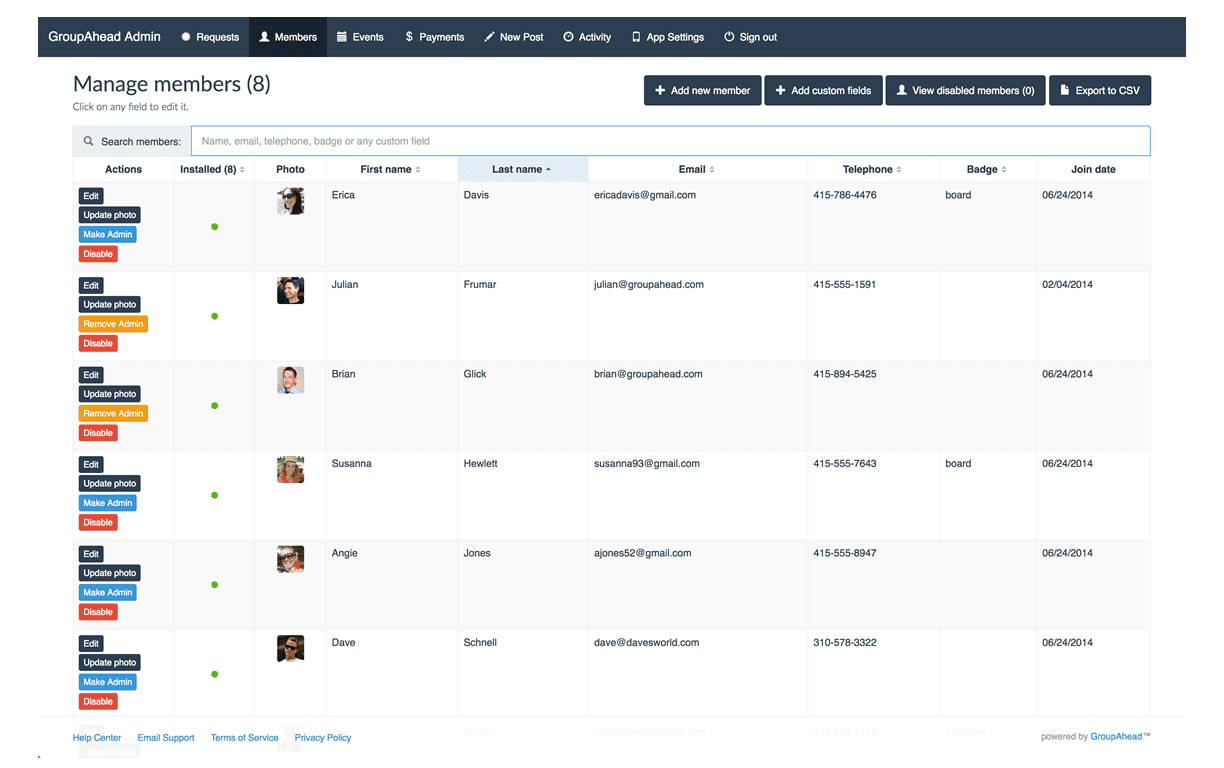Image resolution: width=1224 pixels, height=768 pixels.
Task: Open App Settings from navbar
Action: click(x=667, y=37)
